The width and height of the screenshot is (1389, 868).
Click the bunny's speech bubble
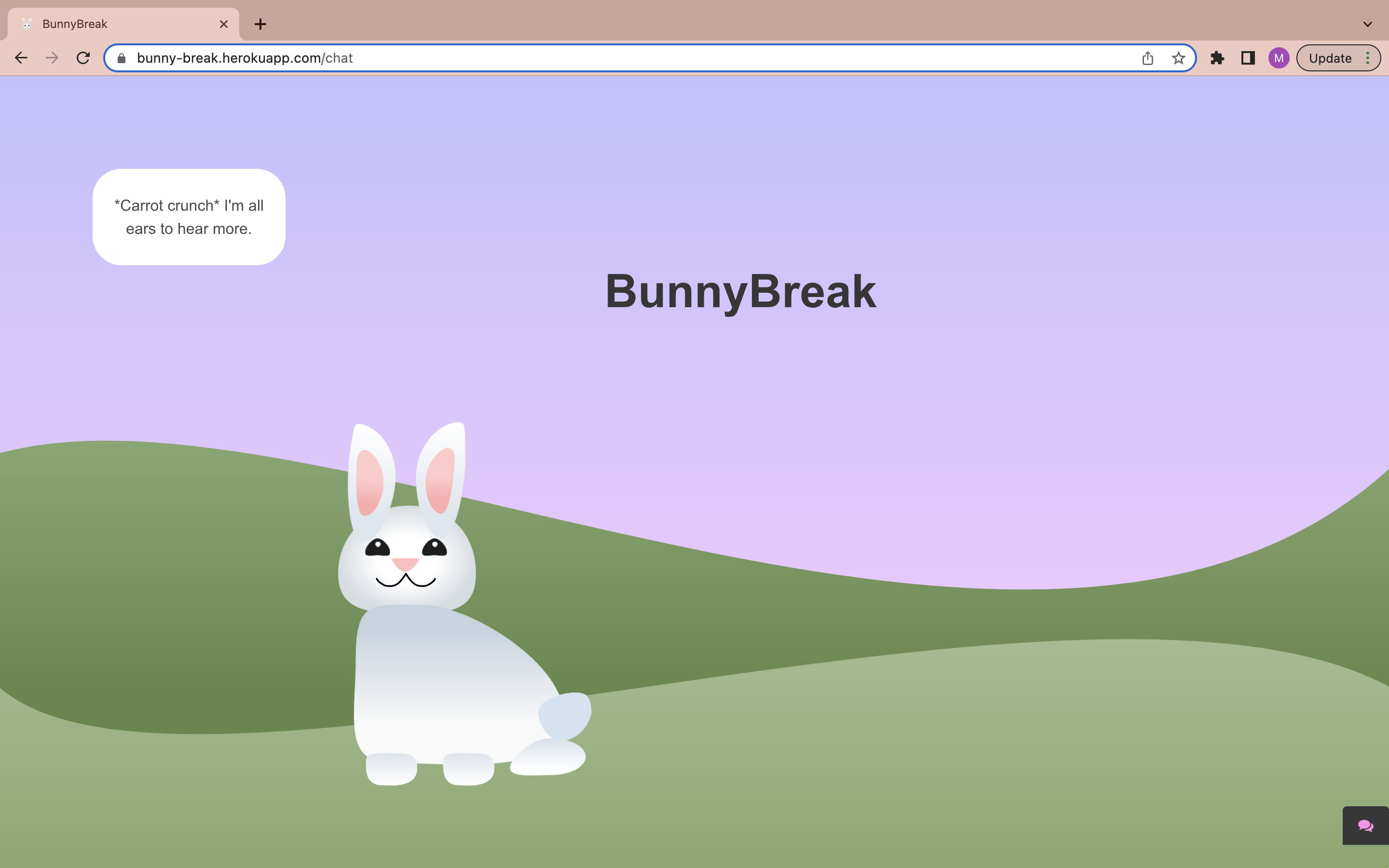[x=189, y=217]
